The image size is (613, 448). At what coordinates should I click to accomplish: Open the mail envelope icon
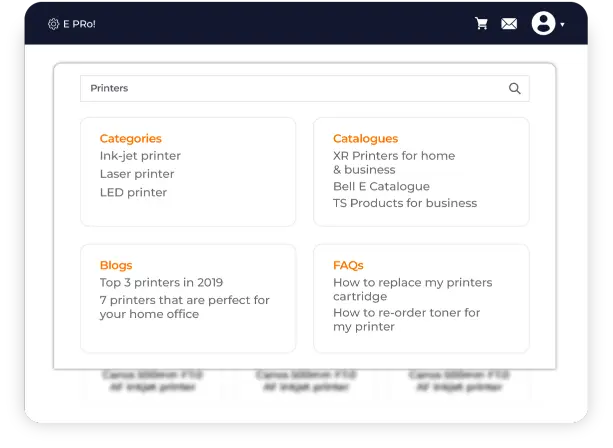coord(509,24)
